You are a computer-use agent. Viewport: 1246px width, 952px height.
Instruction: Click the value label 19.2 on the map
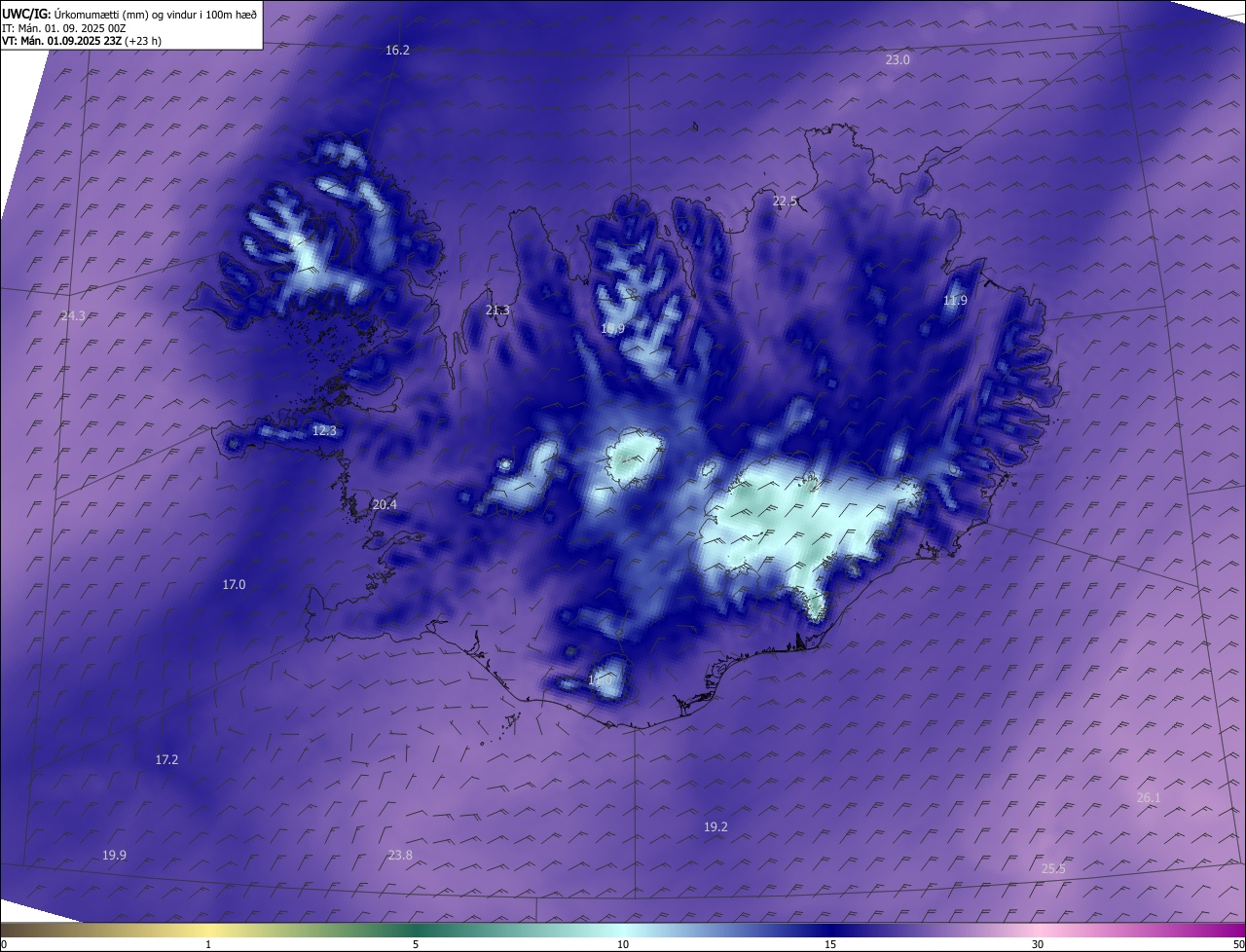[x=715, y=827]
